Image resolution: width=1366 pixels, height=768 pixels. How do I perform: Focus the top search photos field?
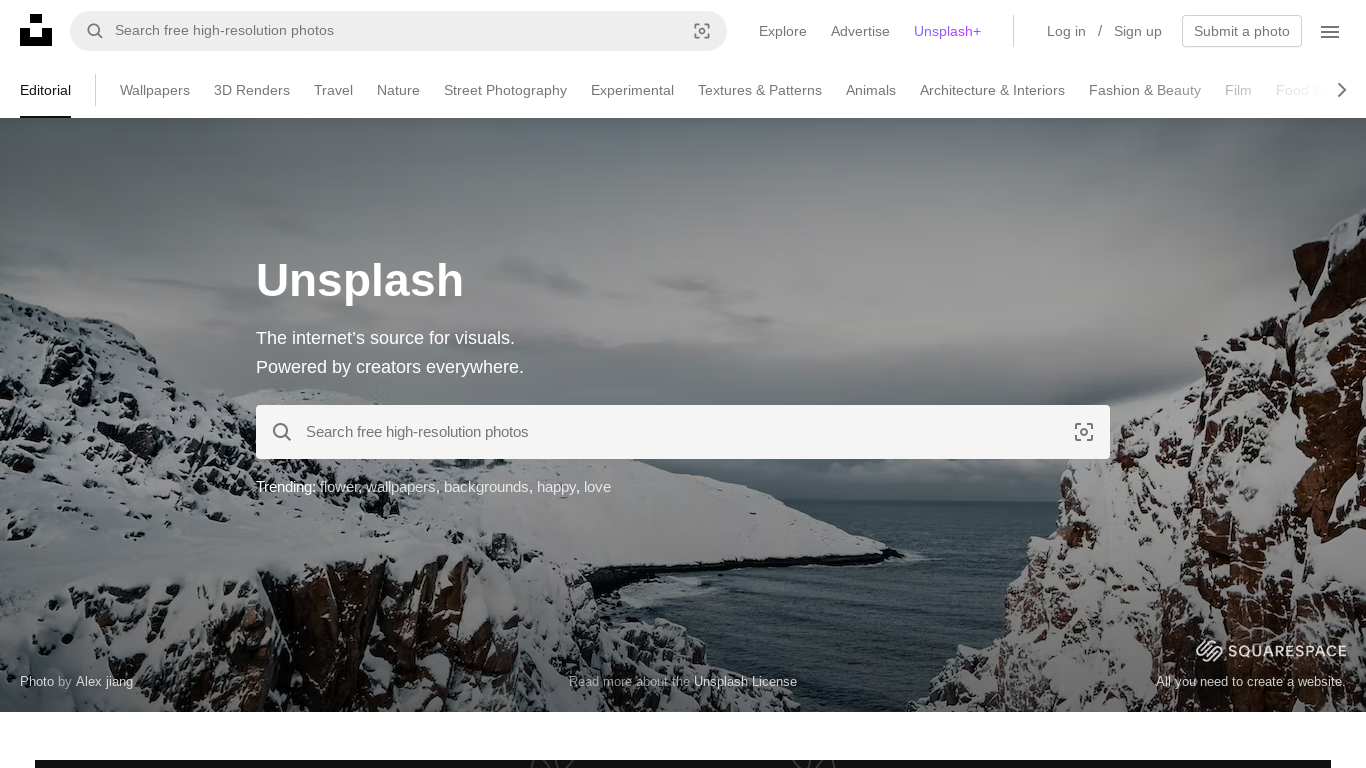click(400, 31)
